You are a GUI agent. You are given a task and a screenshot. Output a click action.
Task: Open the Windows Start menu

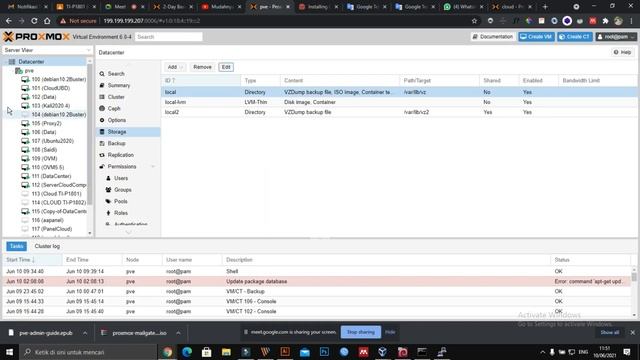9,352
